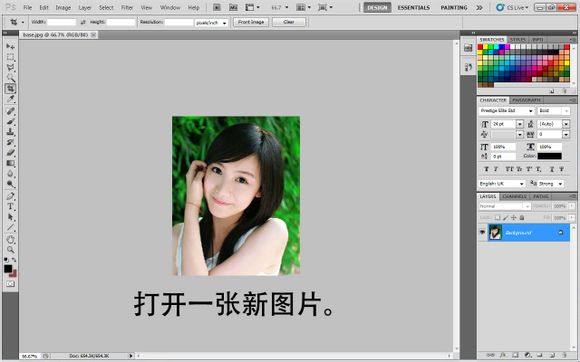Reset default foreground and background colors

(6, 260)
